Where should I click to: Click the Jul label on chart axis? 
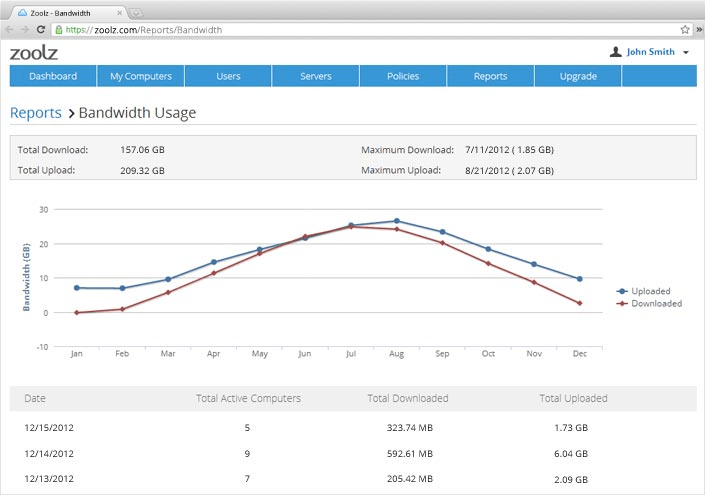coord(351,353)
